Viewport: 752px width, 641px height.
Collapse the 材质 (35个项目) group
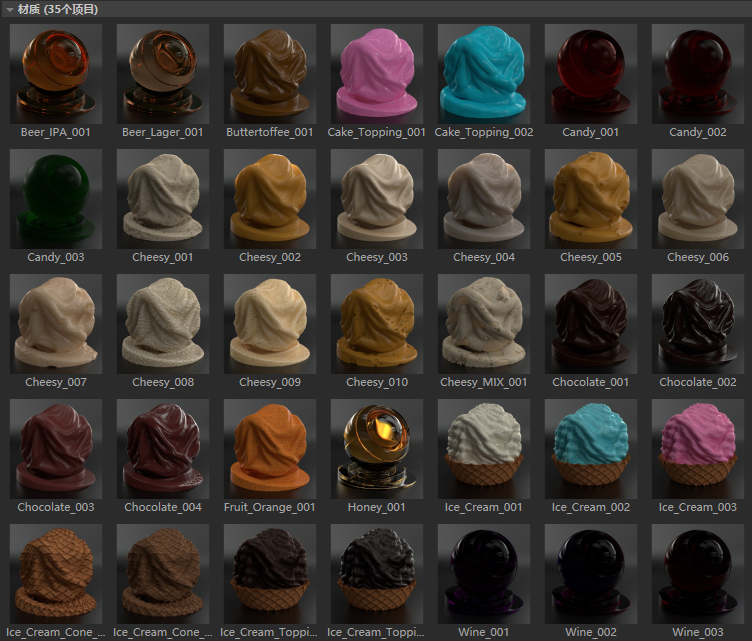coord(10,10)
